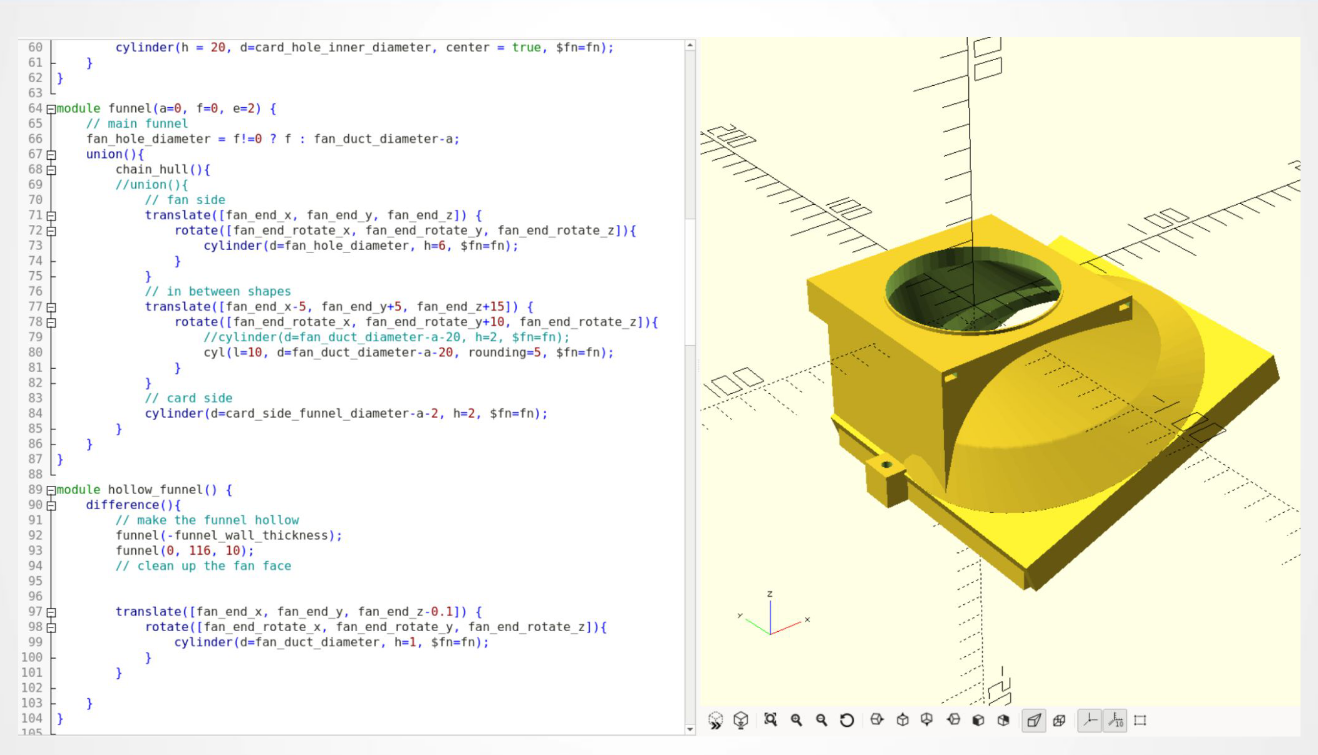The image size is (1318, 755).
Task: Reset the 3D view rotation
Action: [847, 720]
